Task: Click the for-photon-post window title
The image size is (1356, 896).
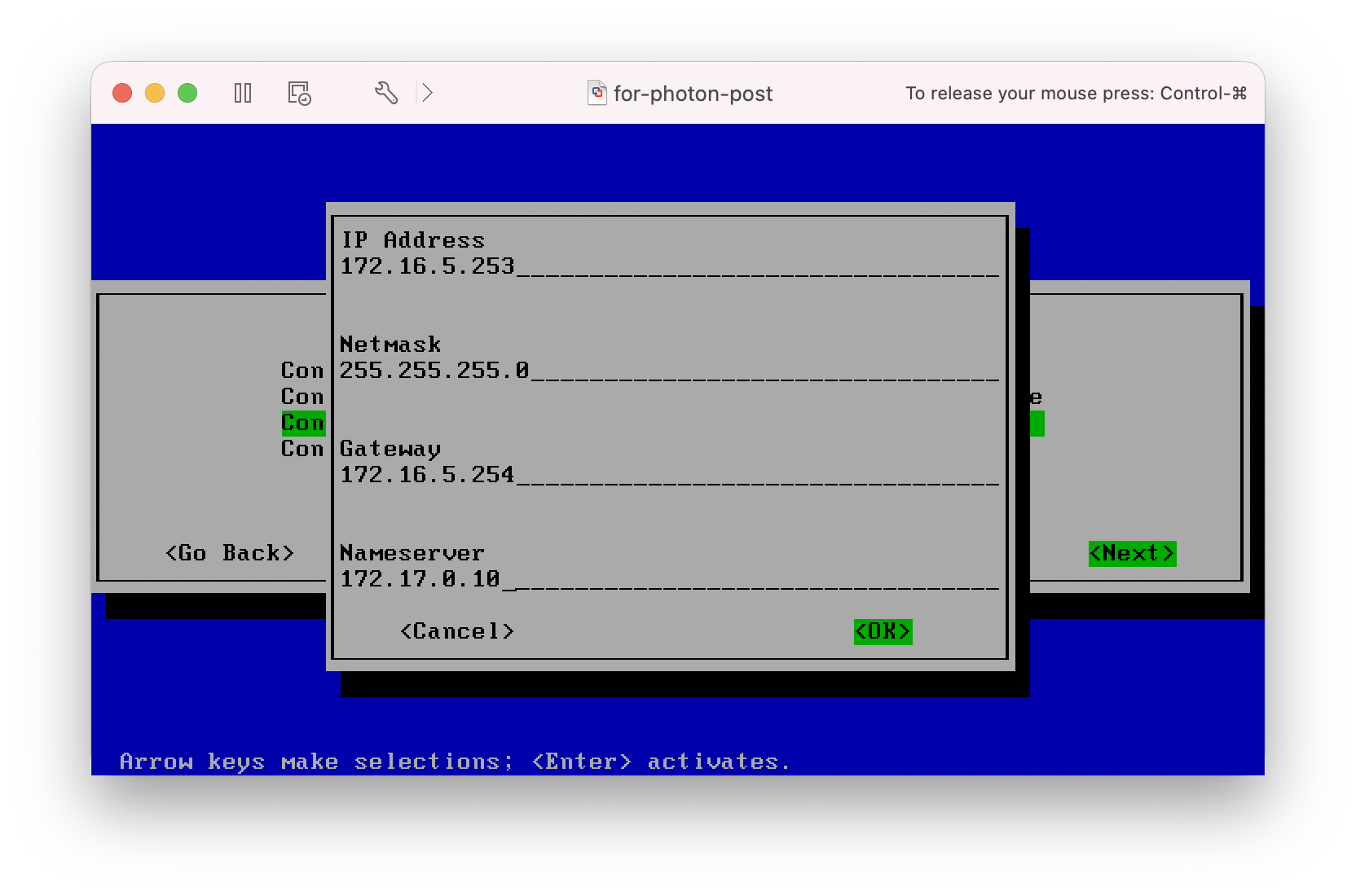Action: pyautogui.click(x=693, y=94)
